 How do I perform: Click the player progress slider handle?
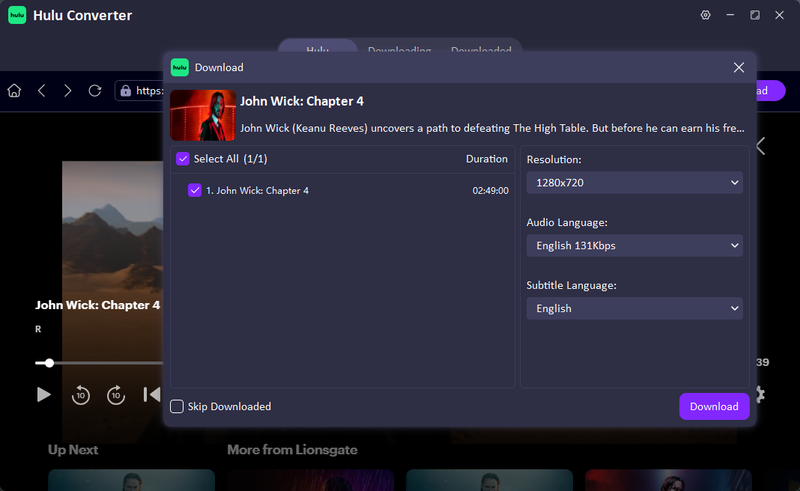point(49,363)
